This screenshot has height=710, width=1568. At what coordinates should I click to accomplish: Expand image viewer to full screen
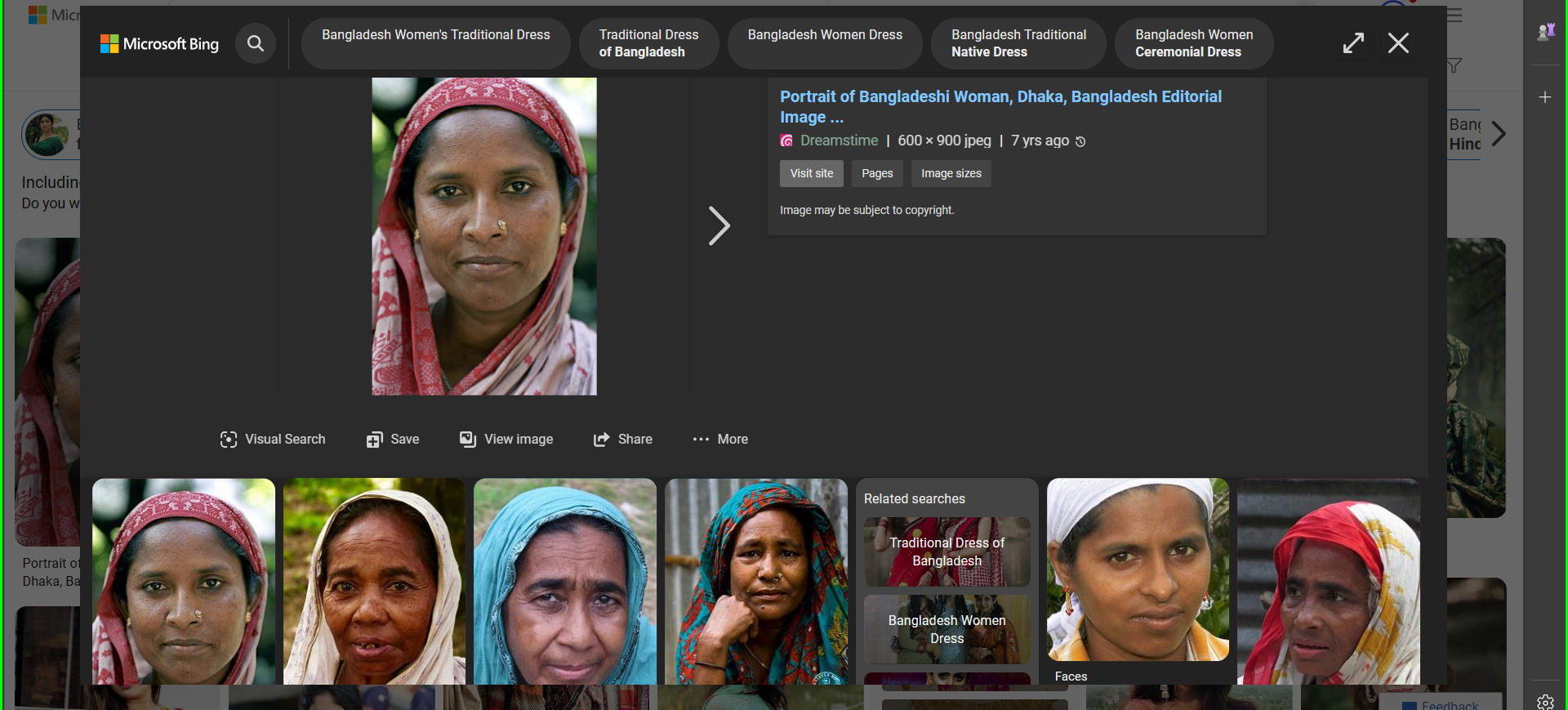click(x=1353, y=43)
